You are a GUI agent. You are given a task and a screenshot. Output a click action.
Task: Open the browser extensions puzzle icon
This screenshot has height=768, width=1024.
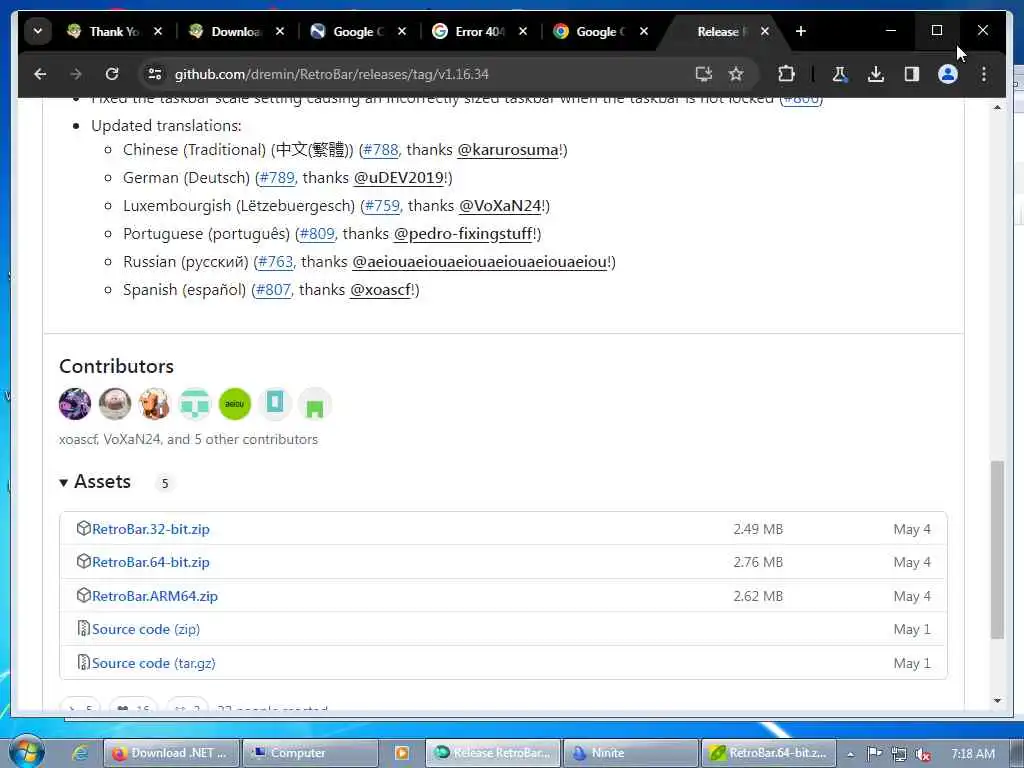point(786,74)
